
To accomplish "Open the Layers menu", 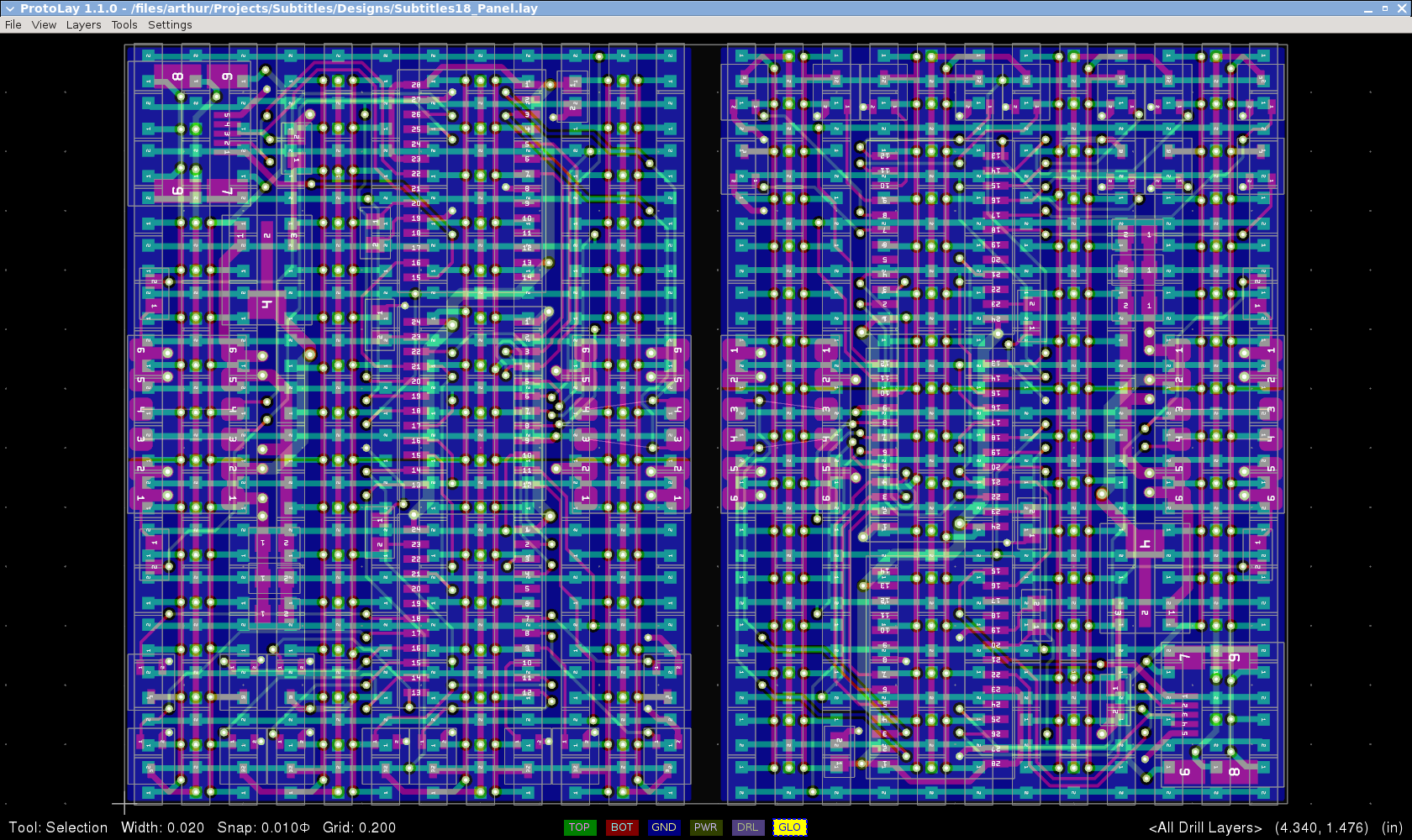I will click(83, 25).
